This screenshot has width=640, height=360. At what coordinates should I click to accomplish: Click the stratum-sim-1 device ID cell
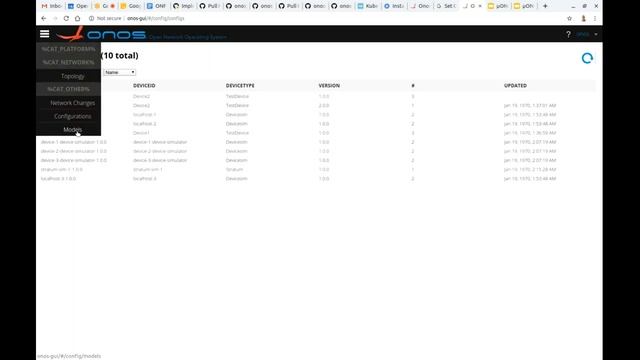click(x=148, y=169)
